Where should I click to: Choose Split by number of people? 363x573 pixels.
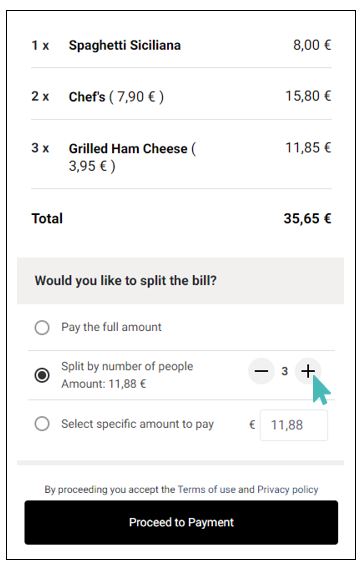(42, 375)
